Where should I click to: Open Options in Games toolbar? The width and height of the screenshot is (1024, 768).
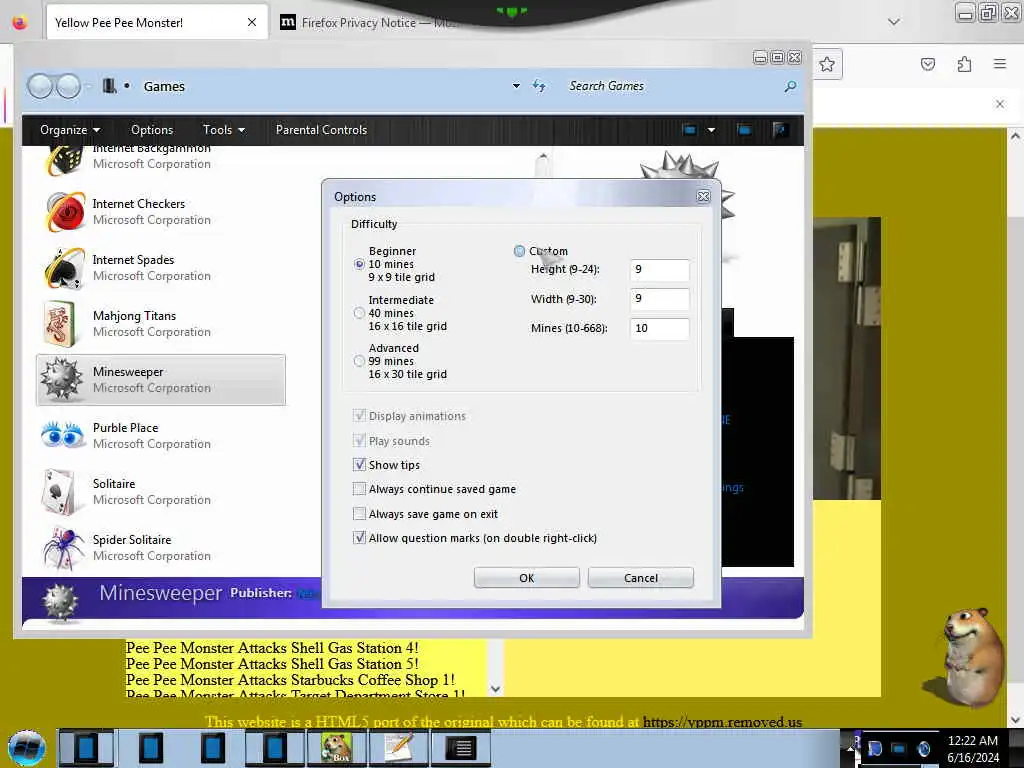coord(152,130)
